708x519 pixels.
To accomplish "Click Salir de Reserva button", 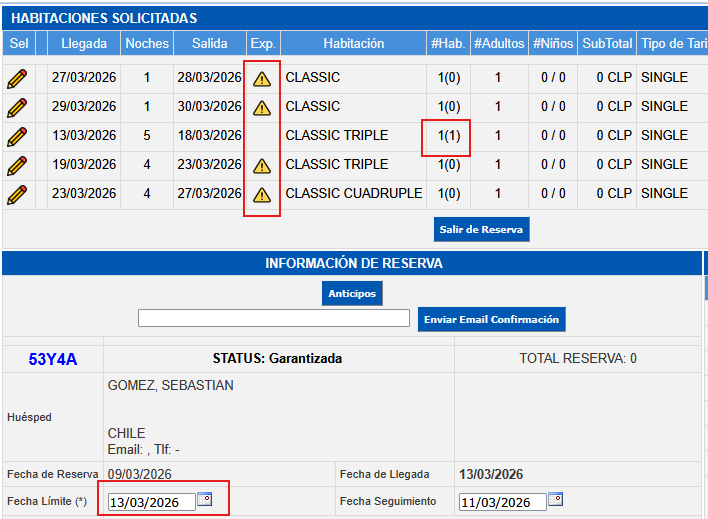I will [x=481, y=230].
